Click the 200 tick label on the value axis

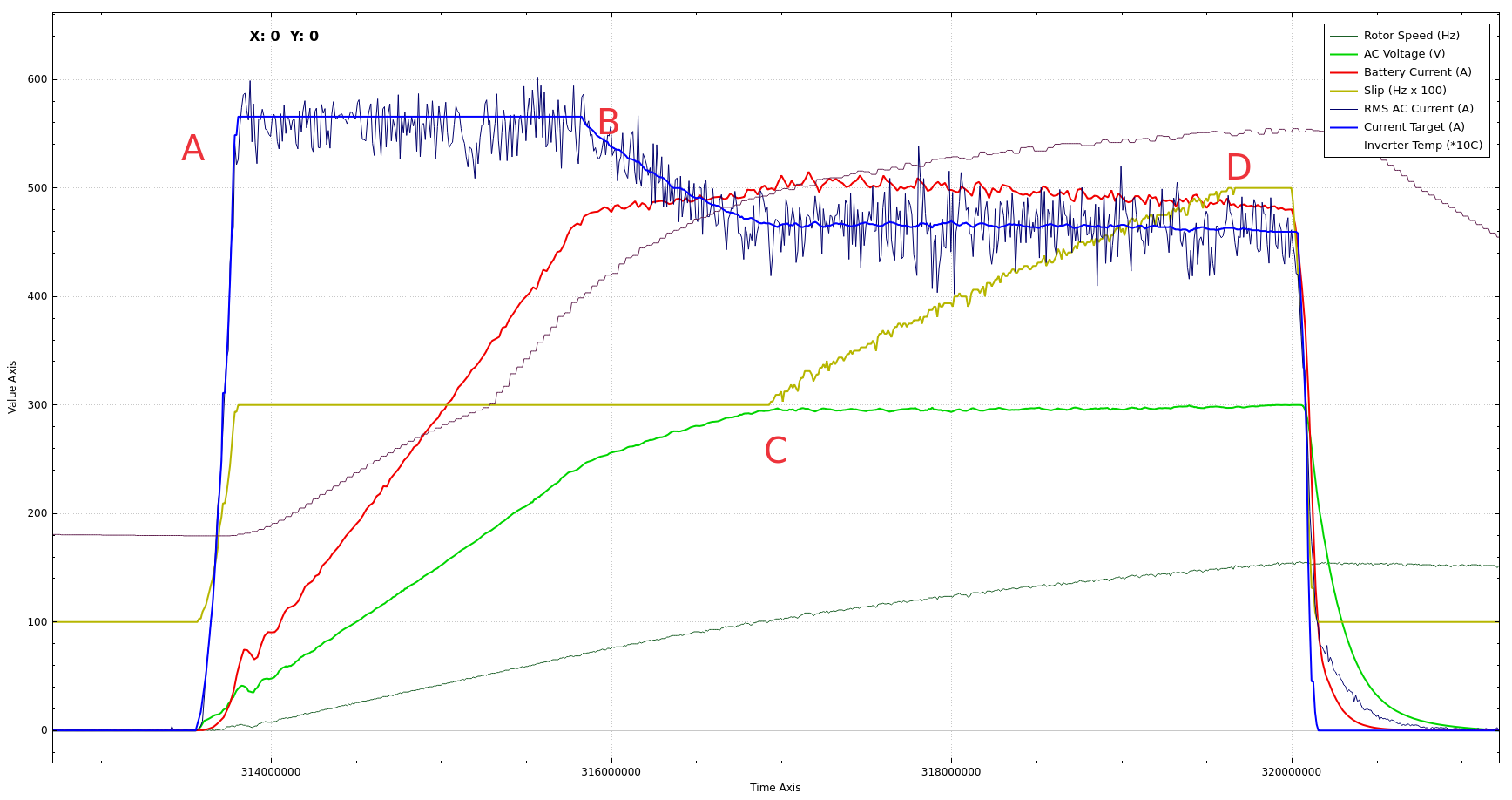point(37,513)
